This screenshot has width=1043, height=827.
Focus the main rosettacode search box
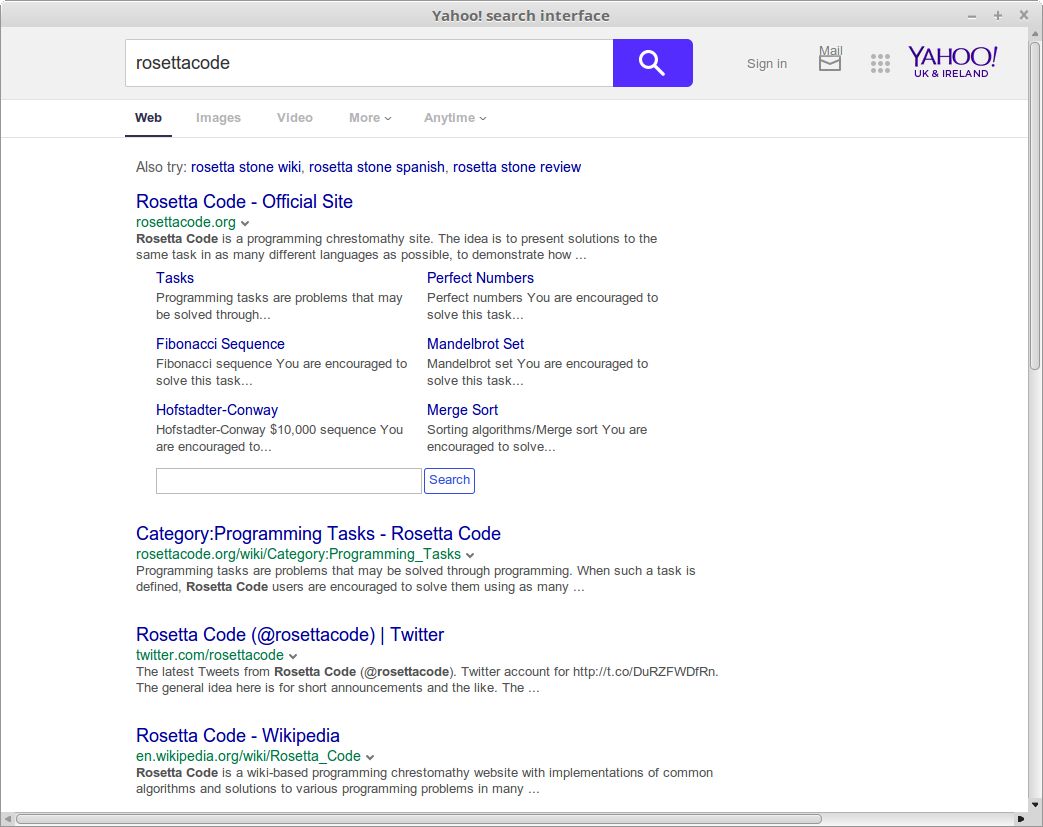point(369,63)
